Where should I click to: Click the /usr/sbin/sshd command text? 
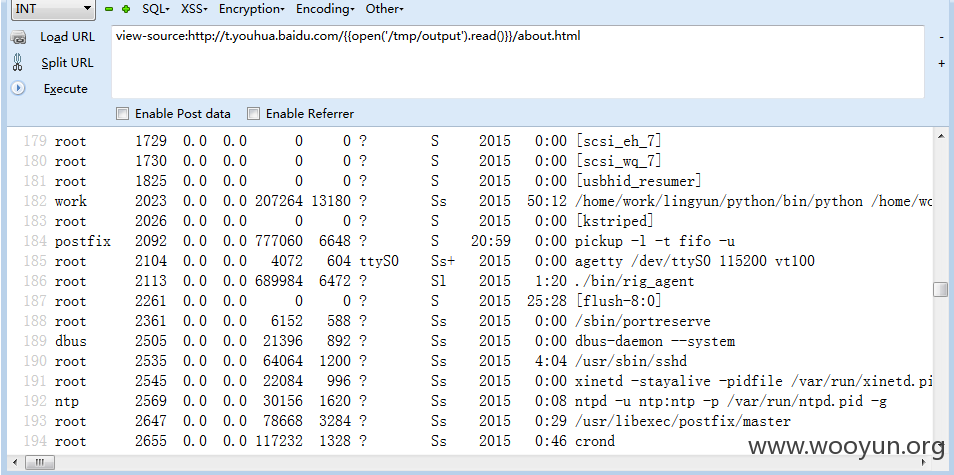[631, 362]
